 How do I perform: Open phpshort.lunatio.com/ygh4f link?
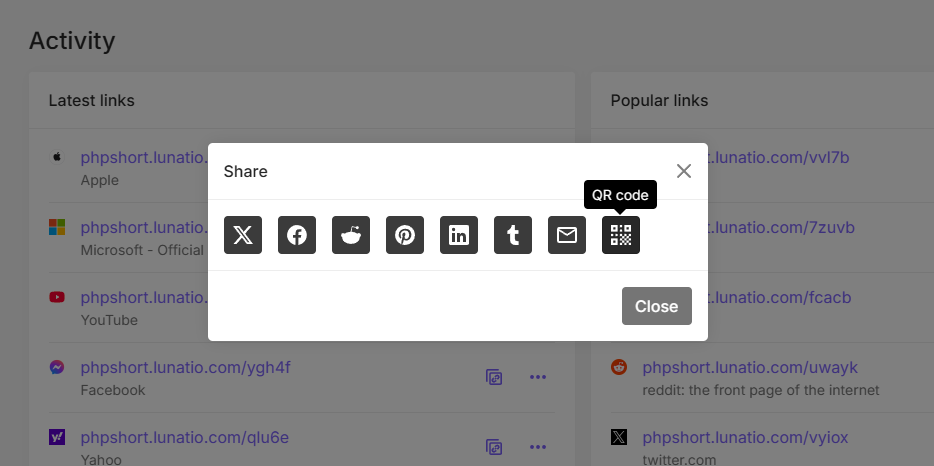tap(185, 368)
